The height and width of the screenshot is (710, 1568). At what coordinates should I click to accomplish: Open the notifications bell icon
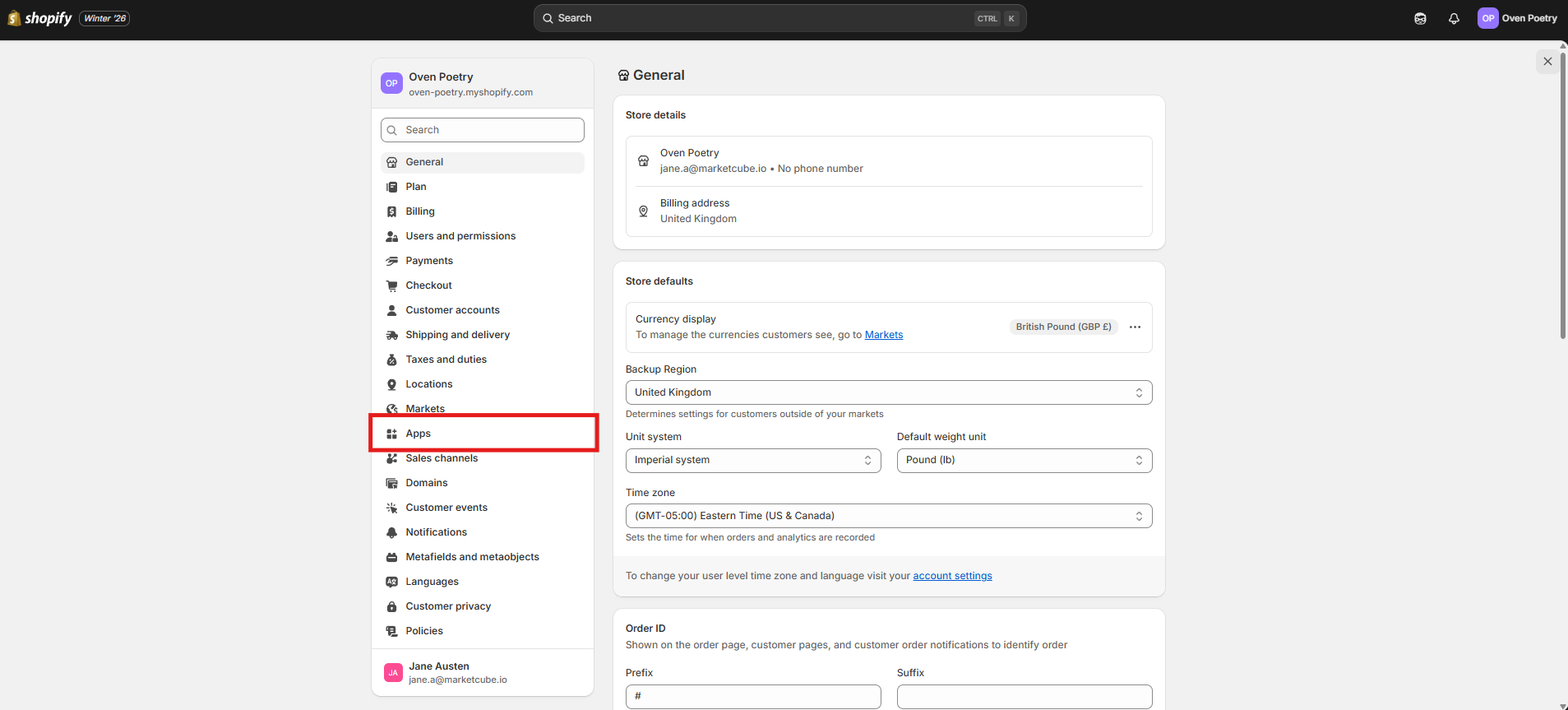coord(1454,18)
